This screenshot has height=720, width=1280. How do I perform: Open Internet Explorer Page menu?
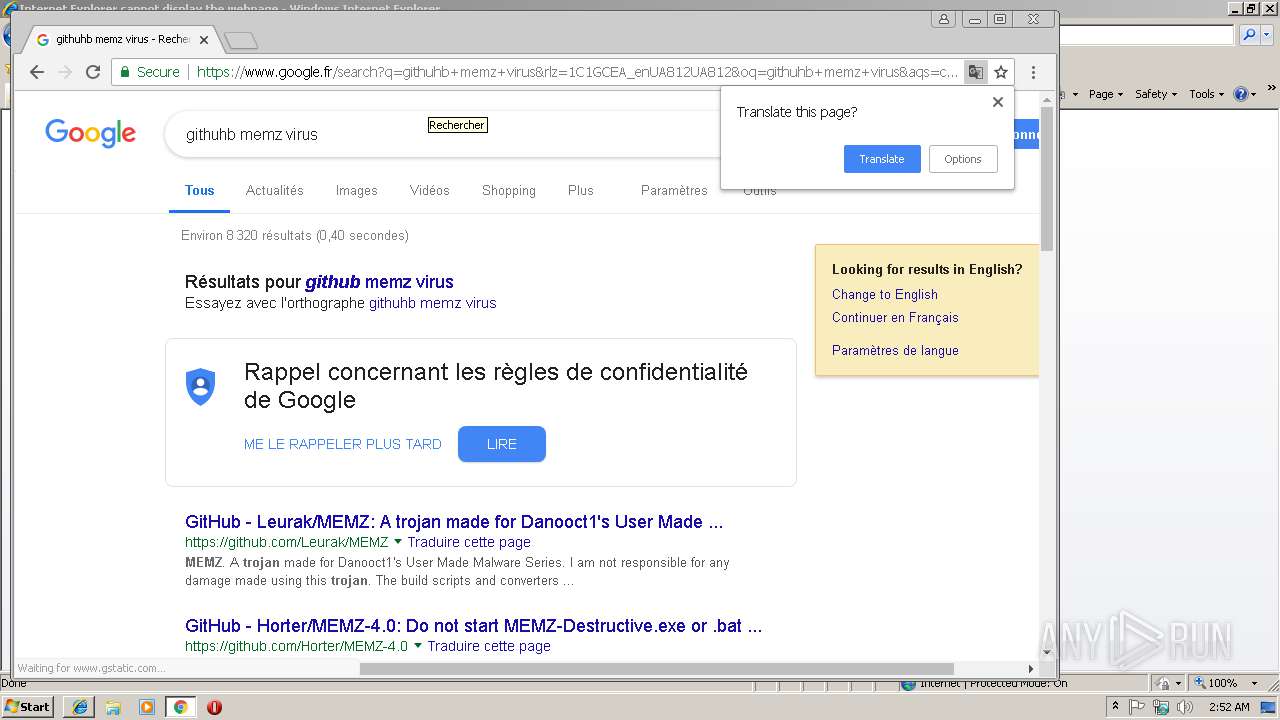coord(1104,94)
